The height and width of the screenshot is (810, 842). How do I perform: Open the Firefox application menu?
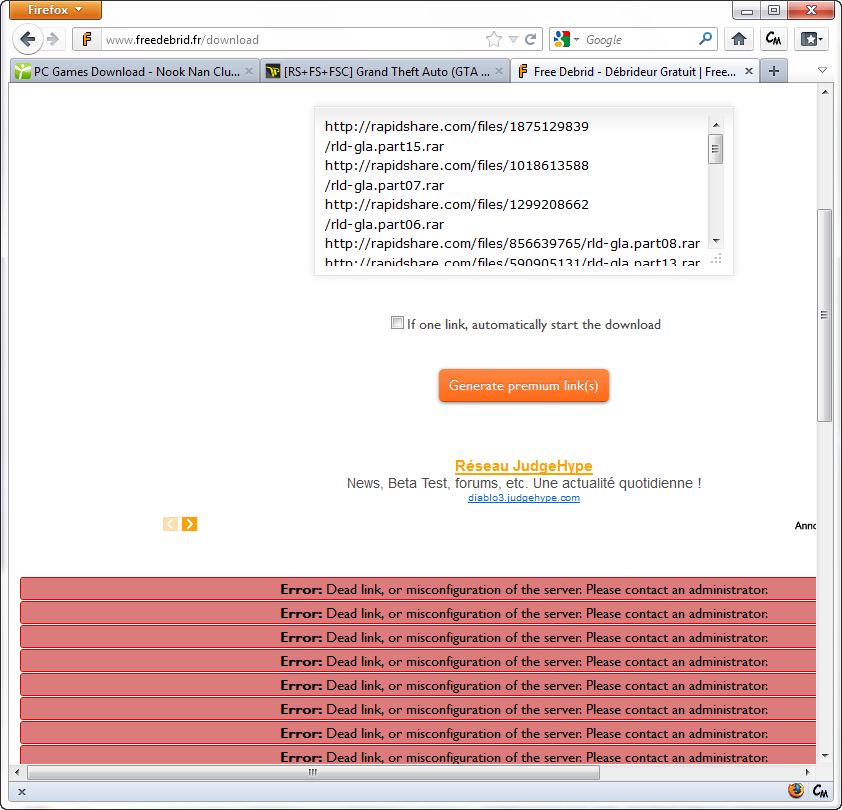point(55,10)
